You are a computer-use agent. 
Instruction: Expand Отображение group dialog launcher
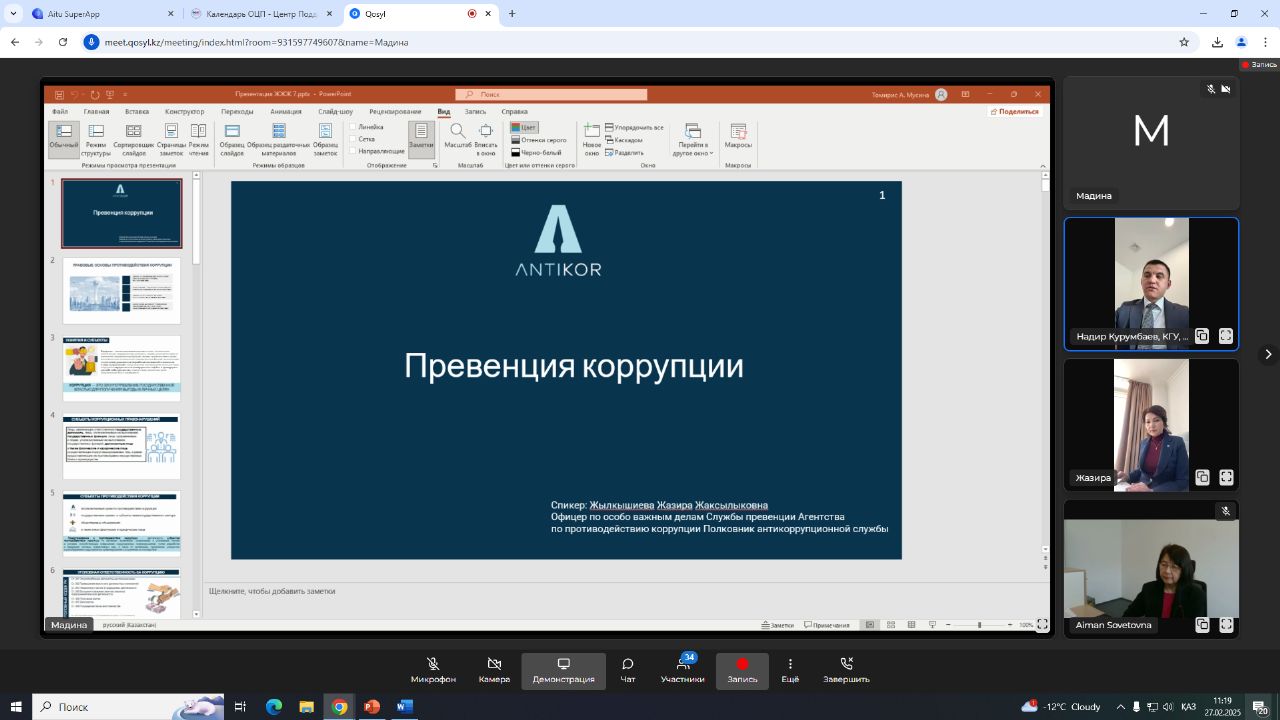coord(435,165)
